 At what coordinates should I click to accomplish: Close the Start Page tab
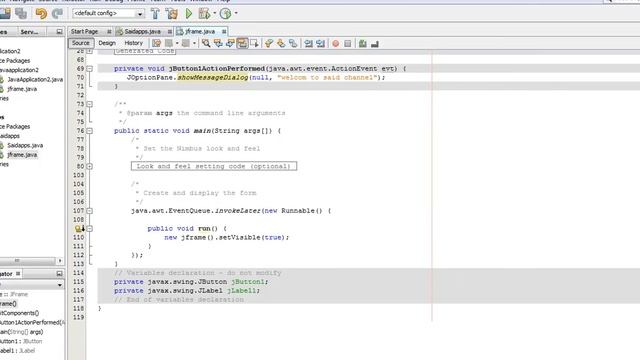click(109, 31)
